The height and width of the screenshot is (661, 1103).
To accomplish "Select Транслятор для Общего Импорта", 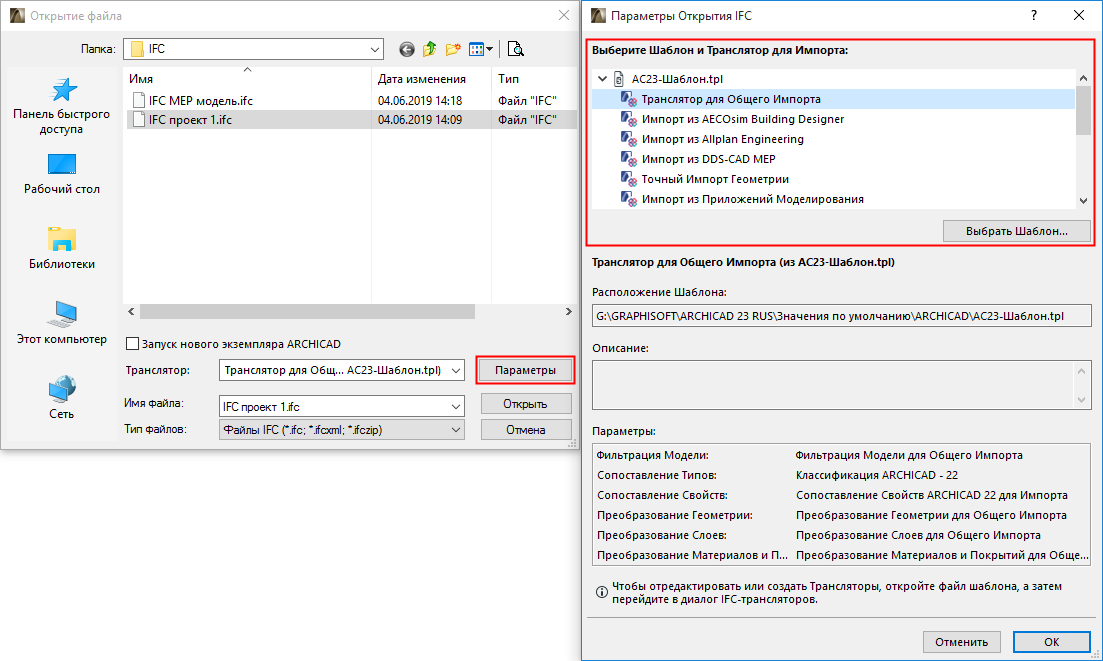I will click(731, 99).
